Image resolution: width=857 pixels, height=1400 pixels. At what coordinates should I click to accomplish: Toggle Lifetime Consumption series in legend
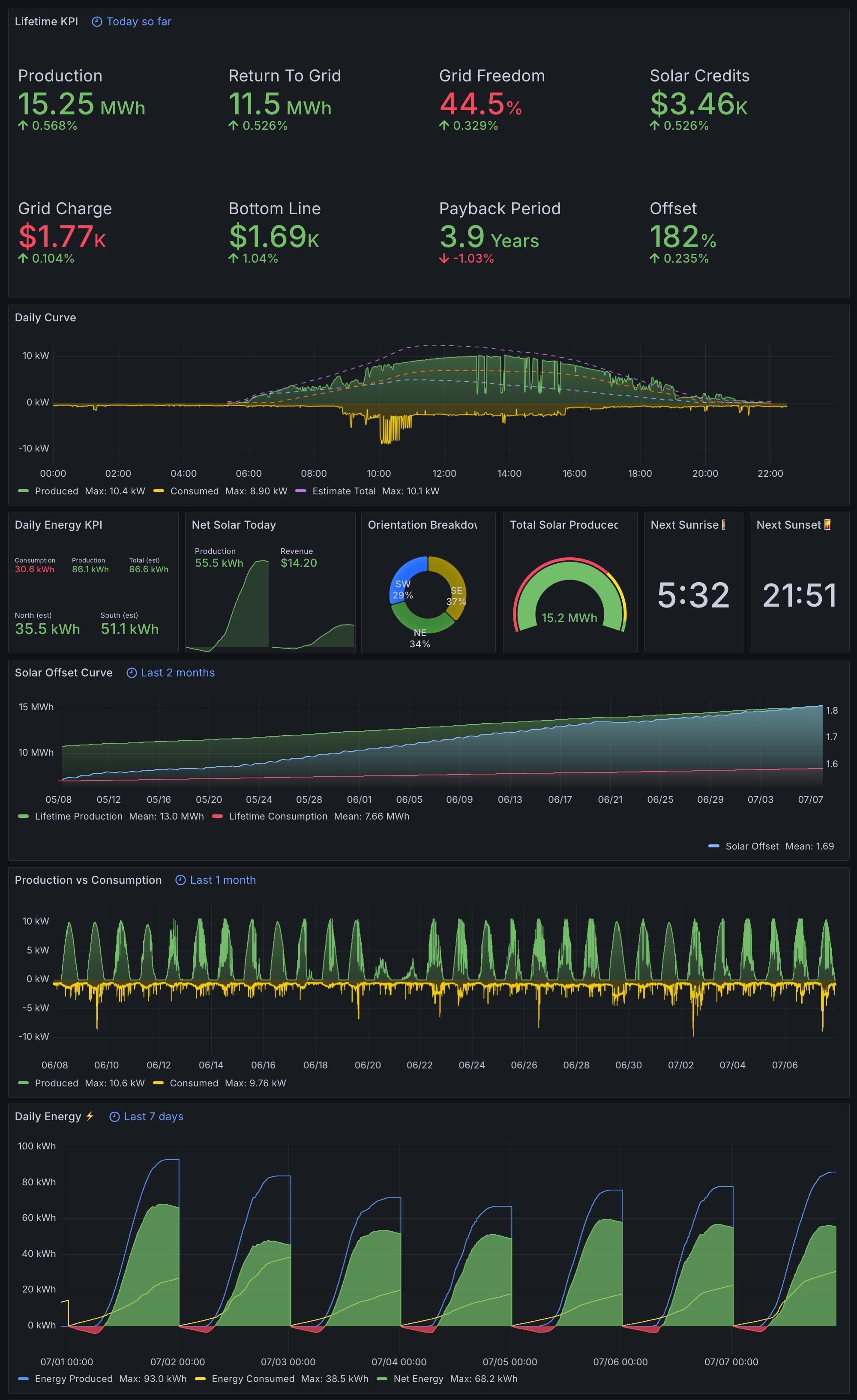click(278, 816)
